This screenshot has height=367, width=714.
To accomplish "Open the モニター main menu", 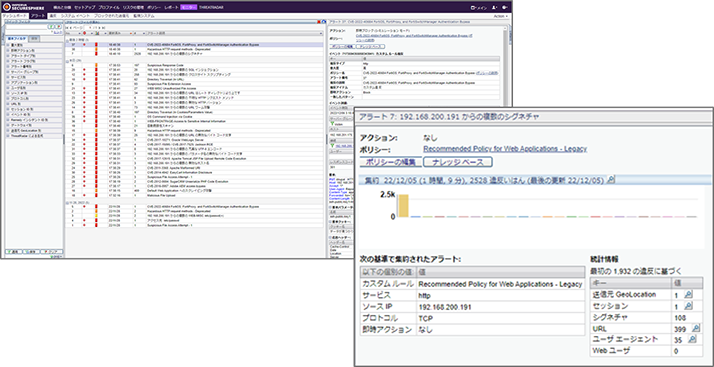I will click(x=189, y=8).
